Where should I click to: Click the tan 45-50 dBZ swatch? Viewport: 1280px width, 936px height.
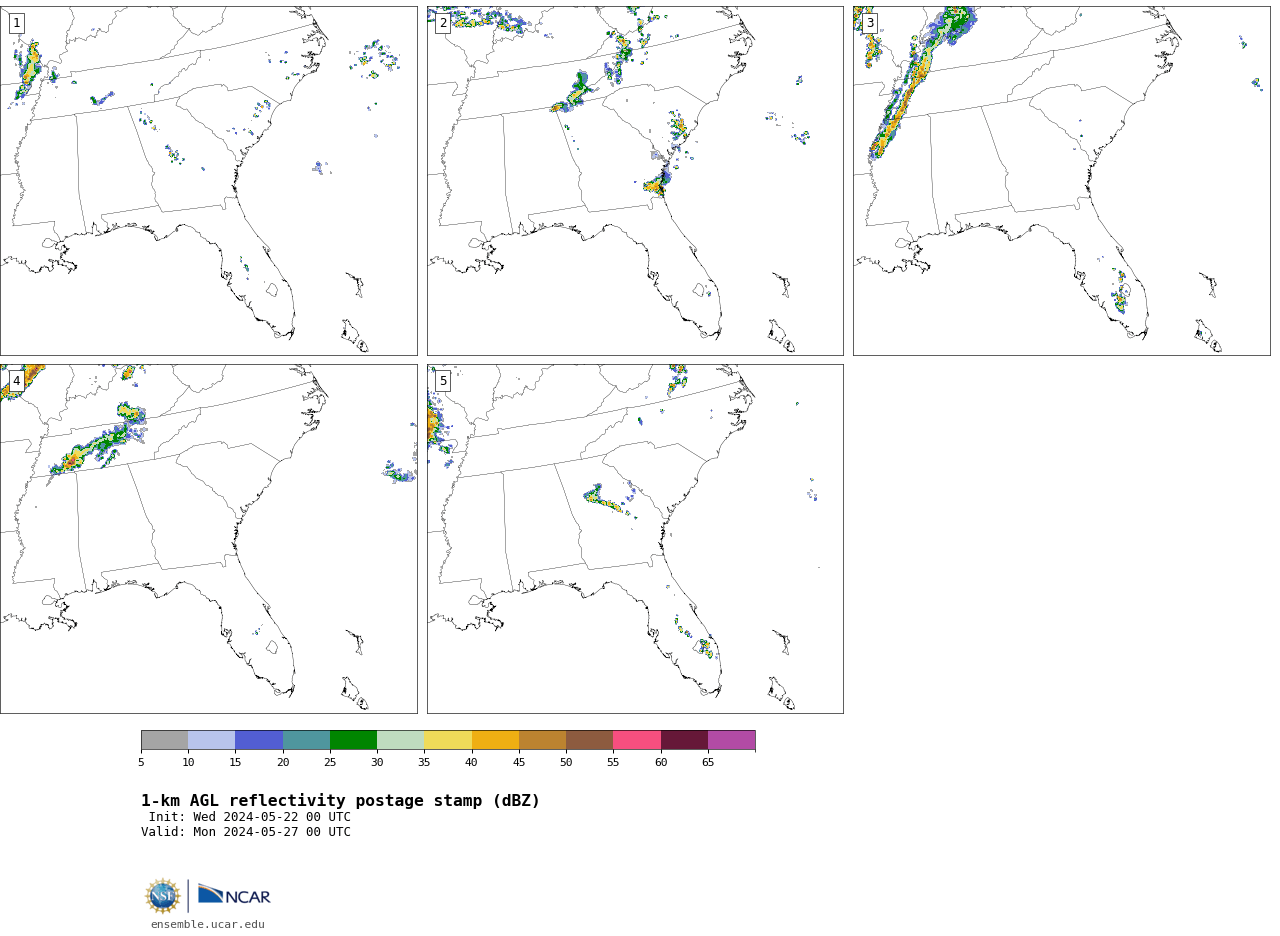coord(543,740)
